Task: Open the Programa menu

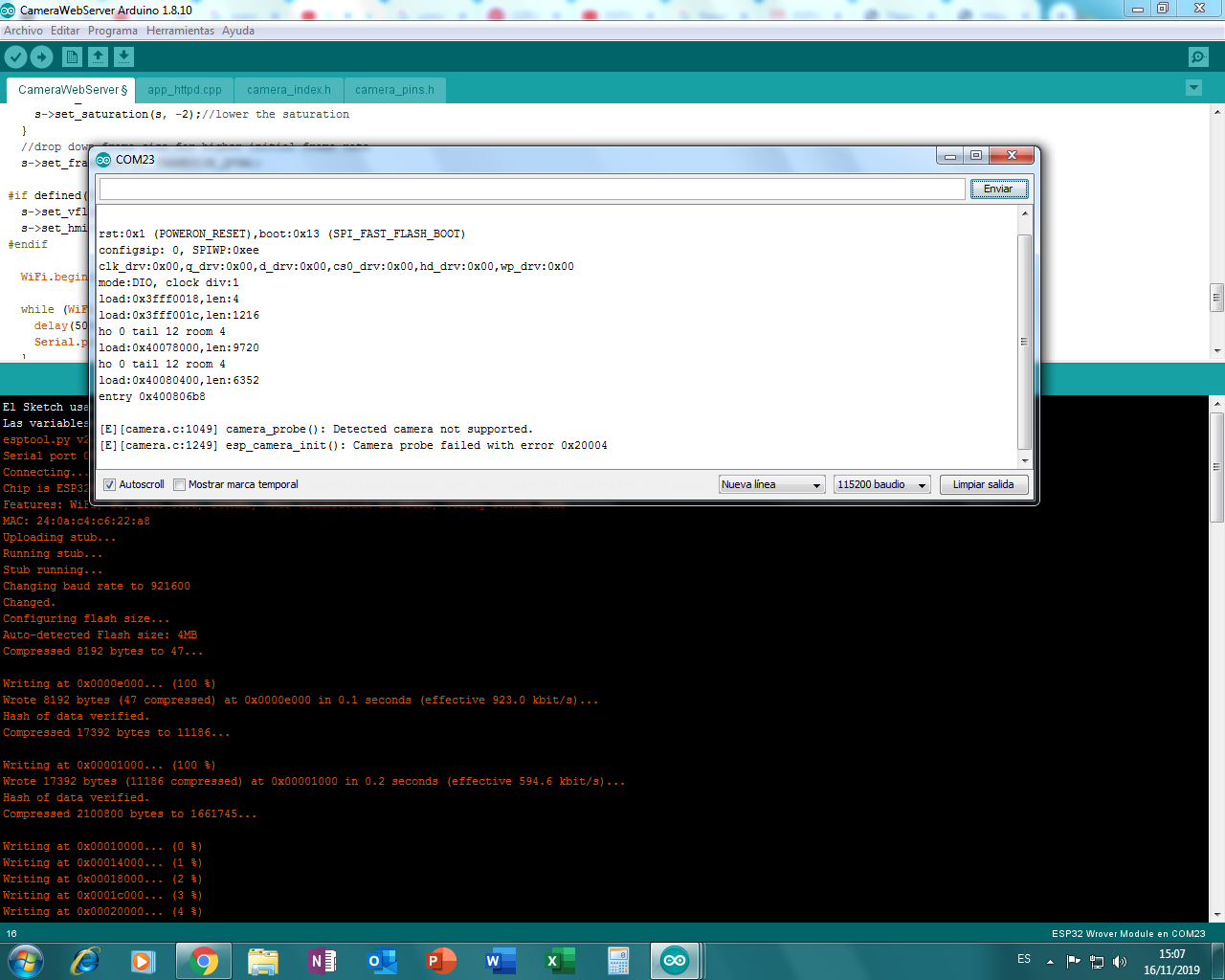Action: [113, 31]
